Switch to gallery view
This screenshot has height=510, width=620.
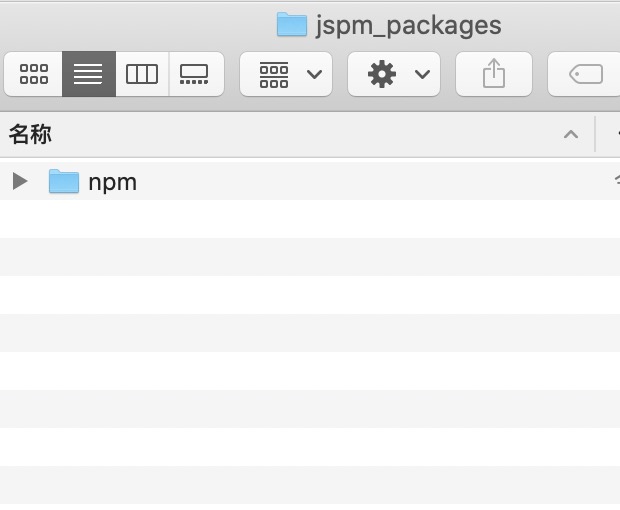pyautogui.click(x=194, y=74)
